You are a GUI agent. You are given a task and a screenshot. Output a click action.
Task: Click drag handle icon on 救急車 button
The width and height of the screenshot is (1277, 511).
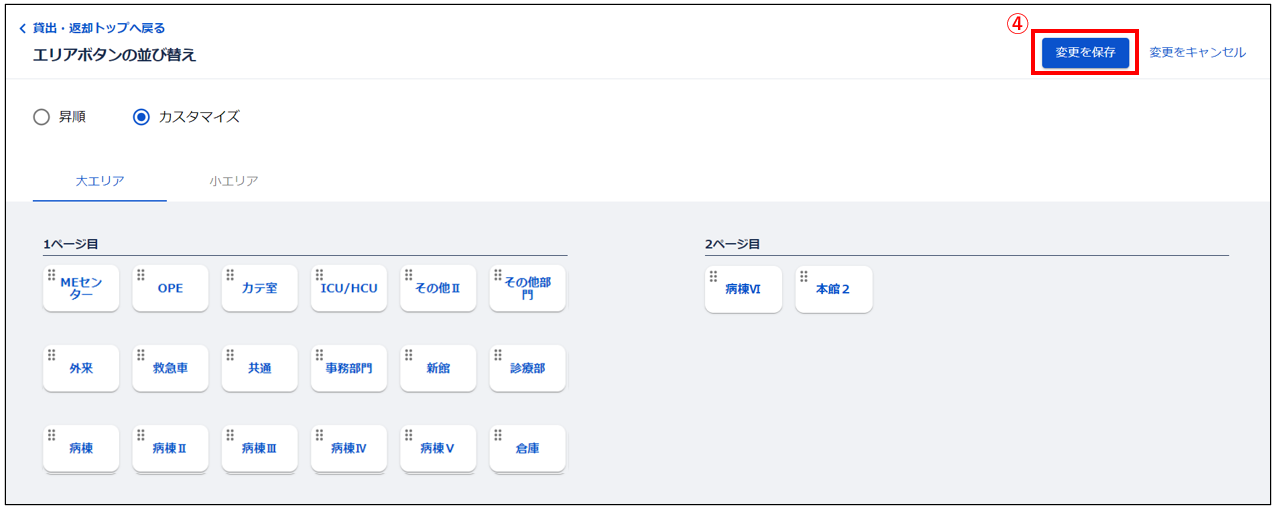click(141, 355)
